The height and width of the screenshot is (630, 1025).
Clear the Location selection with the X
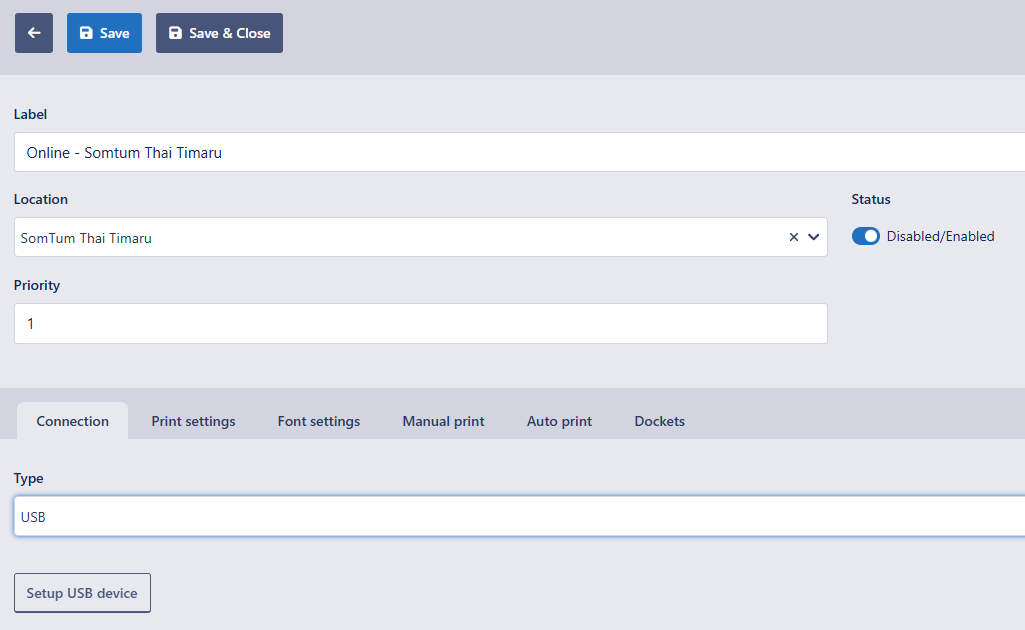click(x=794, y=237)
